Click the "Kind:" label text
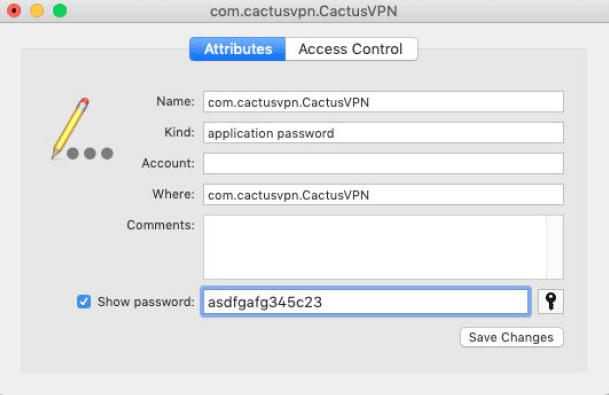The height and width of the screenshot is (395, 609). point(179,132)
